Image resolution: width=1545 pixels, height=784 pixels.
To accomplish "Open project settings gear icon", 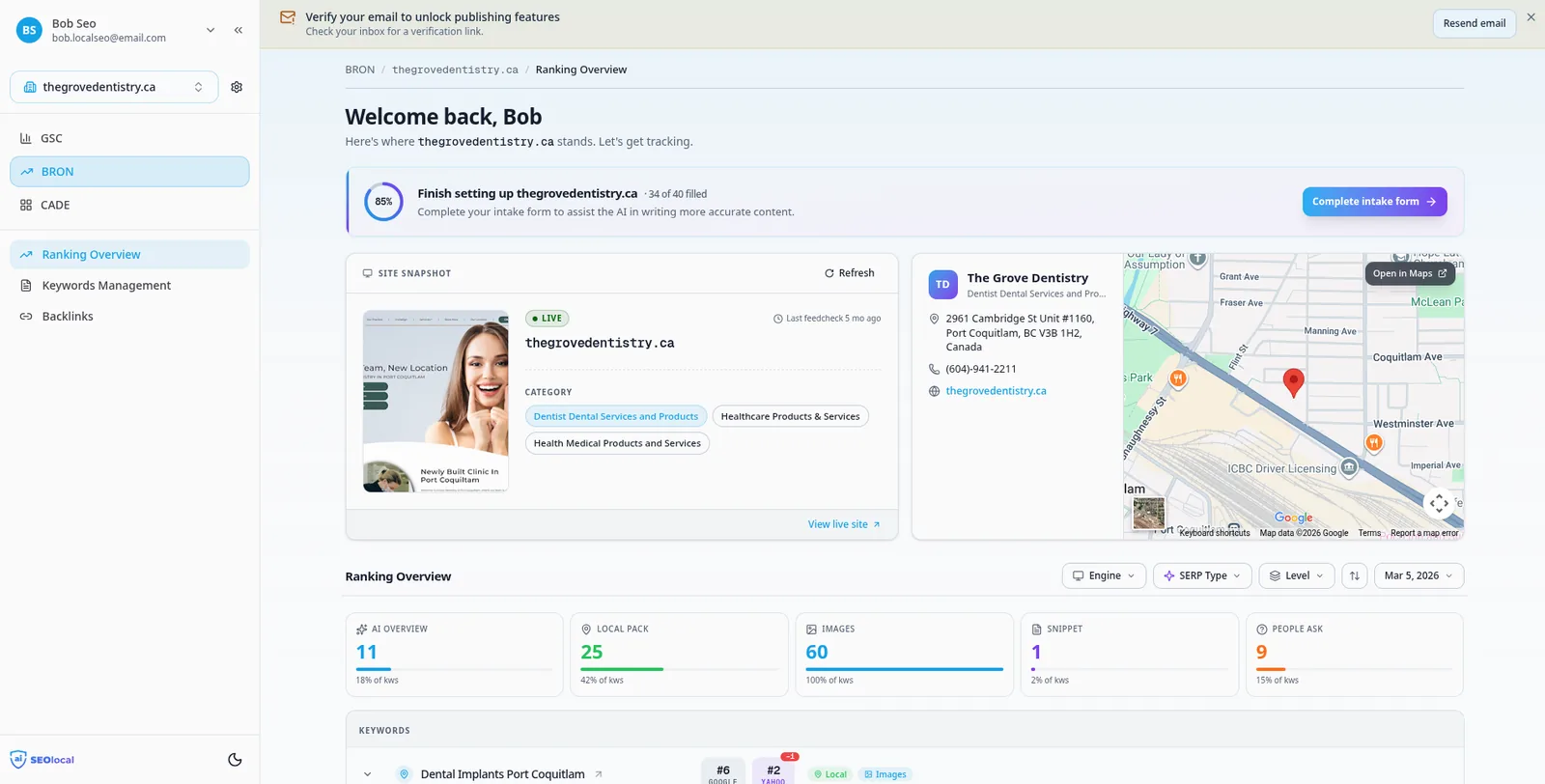I will [x=237, y=87].
